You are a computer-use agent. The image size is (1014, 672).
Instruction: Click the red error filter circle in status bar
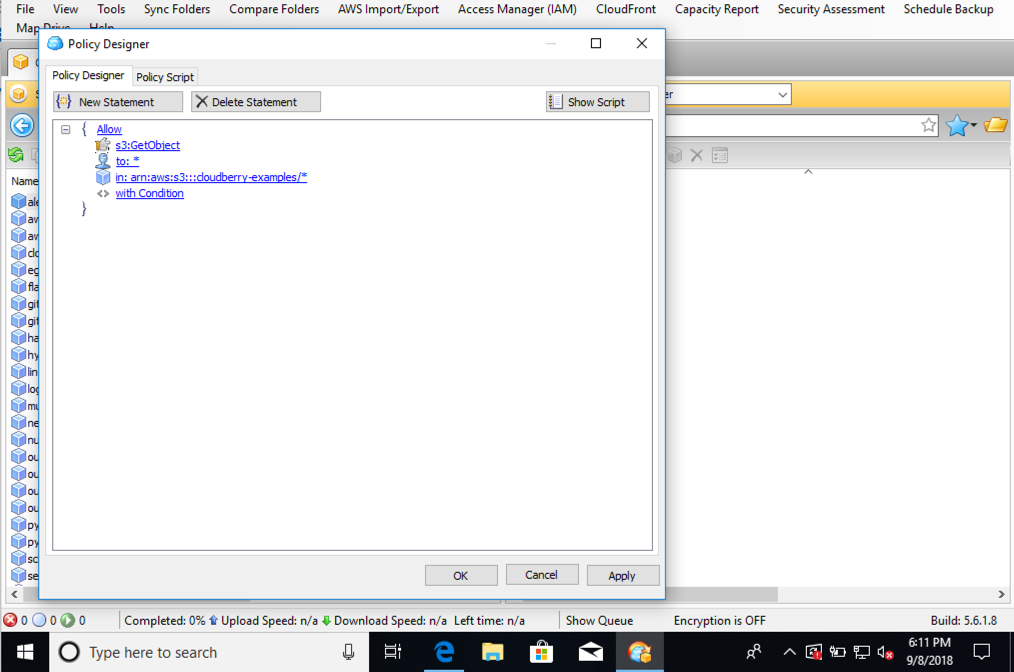(9, 620)
